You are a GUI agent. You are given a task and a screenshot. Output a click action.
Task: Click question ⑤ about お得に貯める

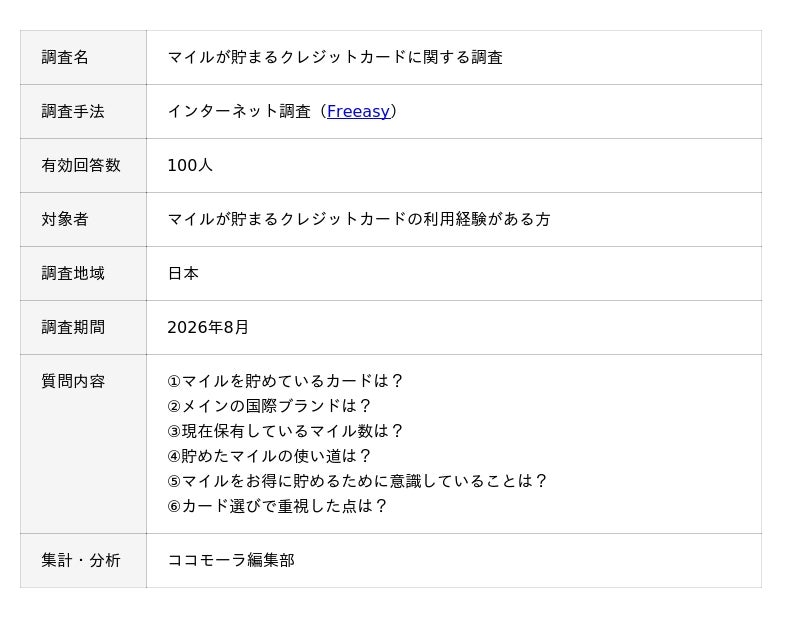point(357,481)
